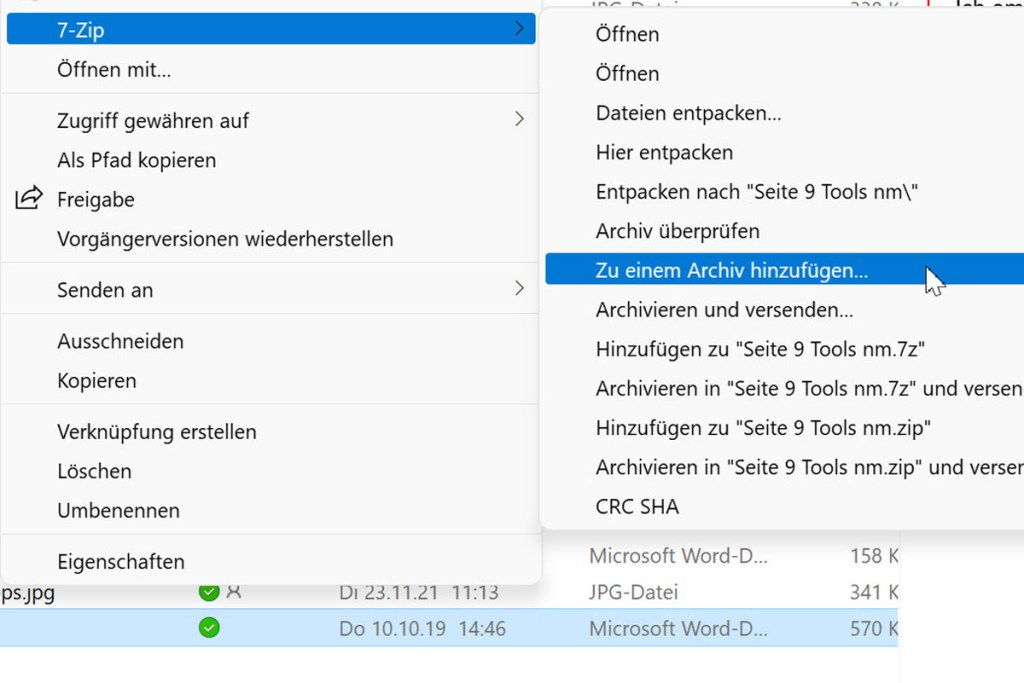Click 'Als Pfad kopieren'
Screen dimensions: 1024x683
click(136, 160)
